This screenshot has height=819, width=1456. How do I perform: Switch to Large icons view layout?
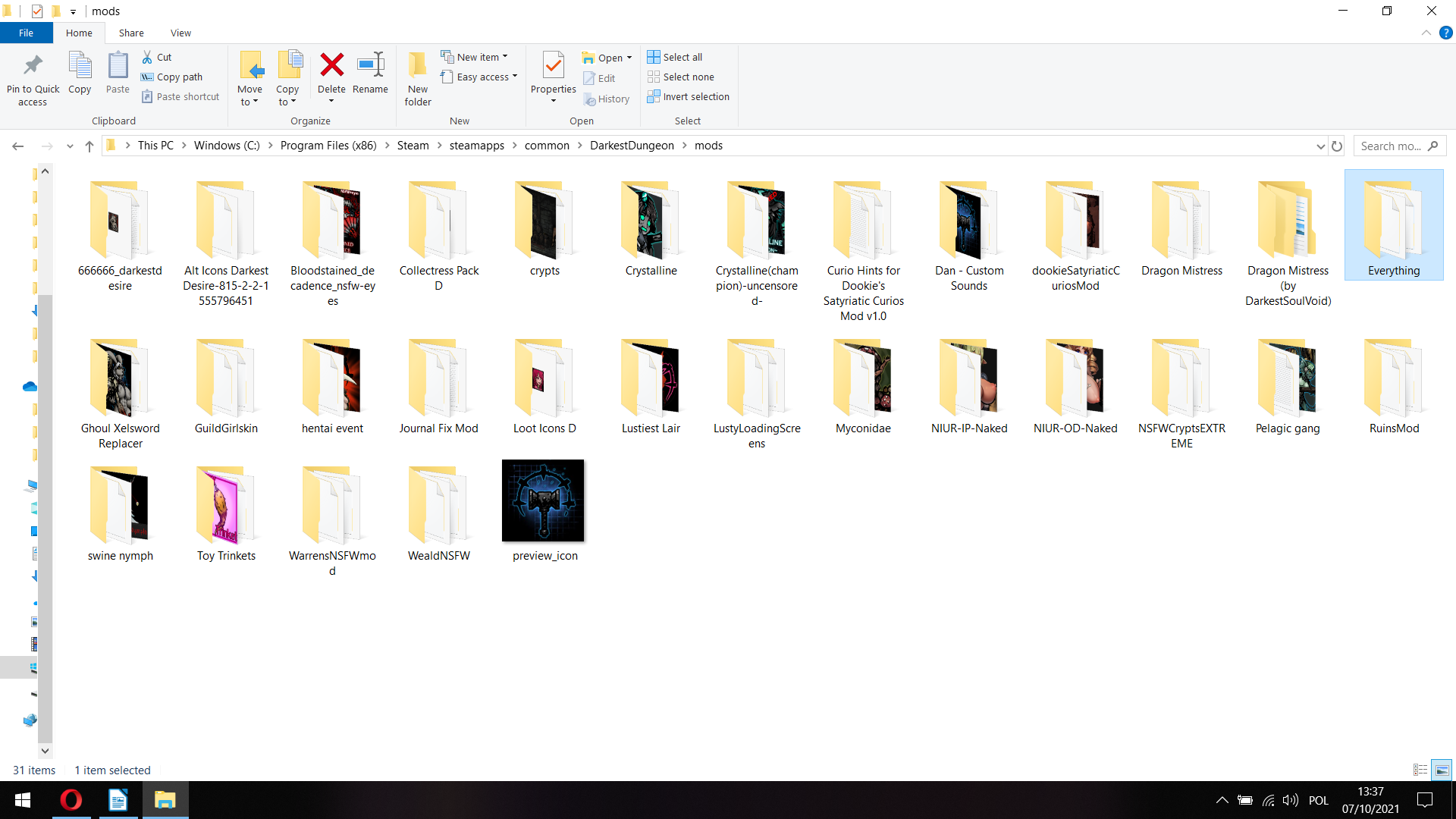point(1442,770)
